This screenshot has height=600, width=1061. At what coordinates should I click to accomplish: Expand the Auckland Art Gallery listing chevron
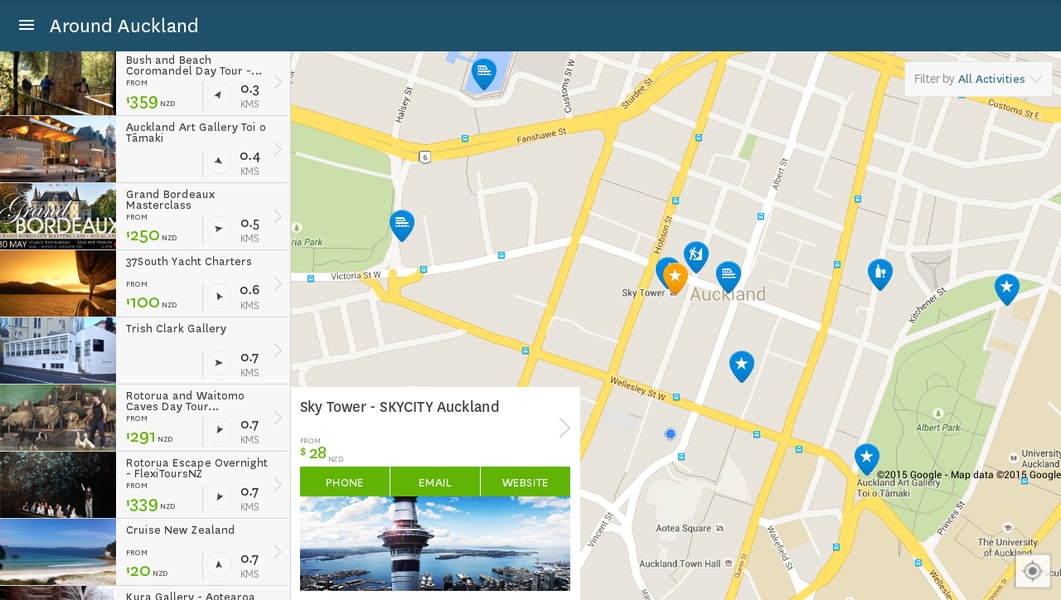277,149
